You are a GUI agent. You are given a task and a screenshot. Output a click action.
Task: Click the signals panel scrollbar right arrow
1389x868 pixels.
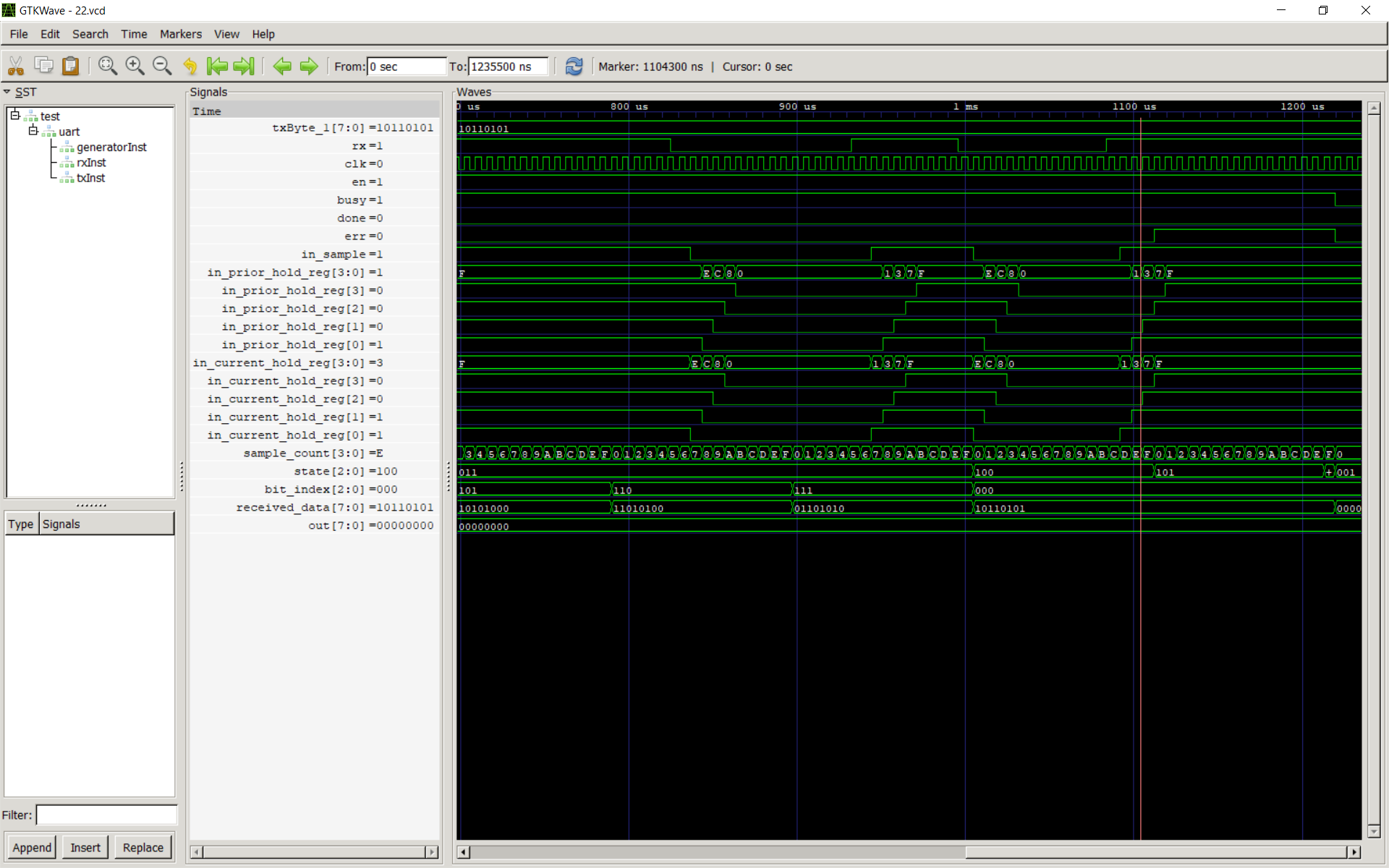(x=432, y=852)
